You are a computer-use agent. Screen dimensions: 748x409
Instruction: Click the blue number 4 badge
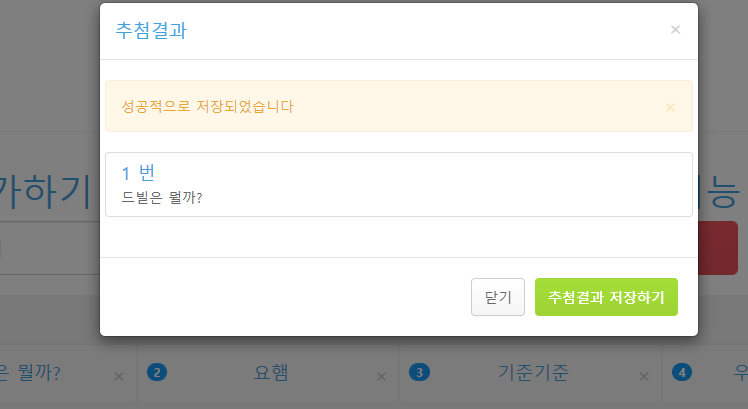pyautogui.click(x=682, y=372)
